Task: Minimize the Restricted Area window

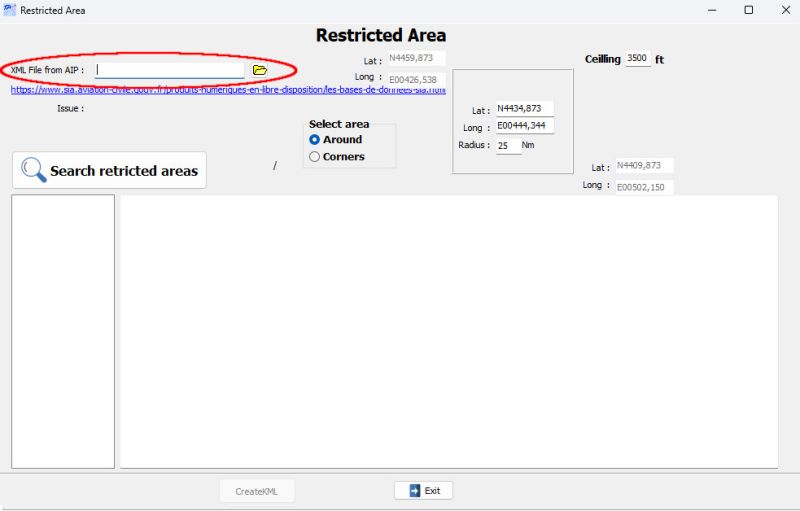Action: coord(712,10)
